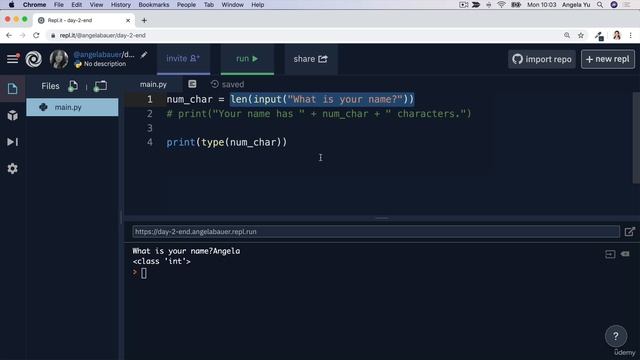Close the Repl.it day-2-end tab
The image size is (640, 360).
[128, 20]
